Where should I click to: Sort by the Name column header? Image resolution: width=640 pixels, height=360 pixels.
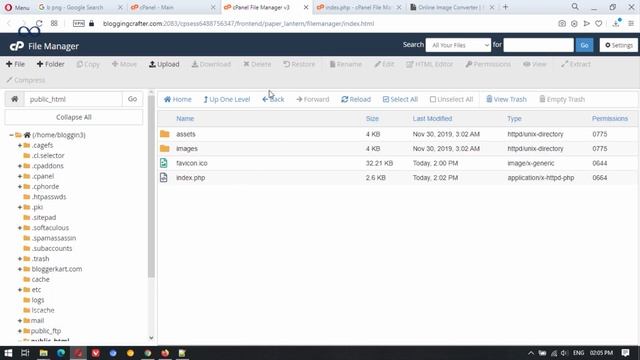point(185,119)
